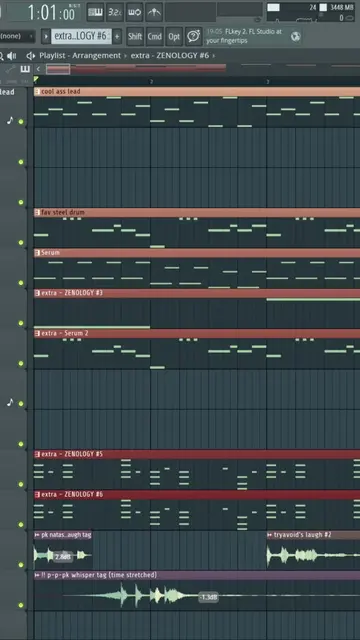Add new pattern with the plus button
Screen dimensions: 360x640
117,36
